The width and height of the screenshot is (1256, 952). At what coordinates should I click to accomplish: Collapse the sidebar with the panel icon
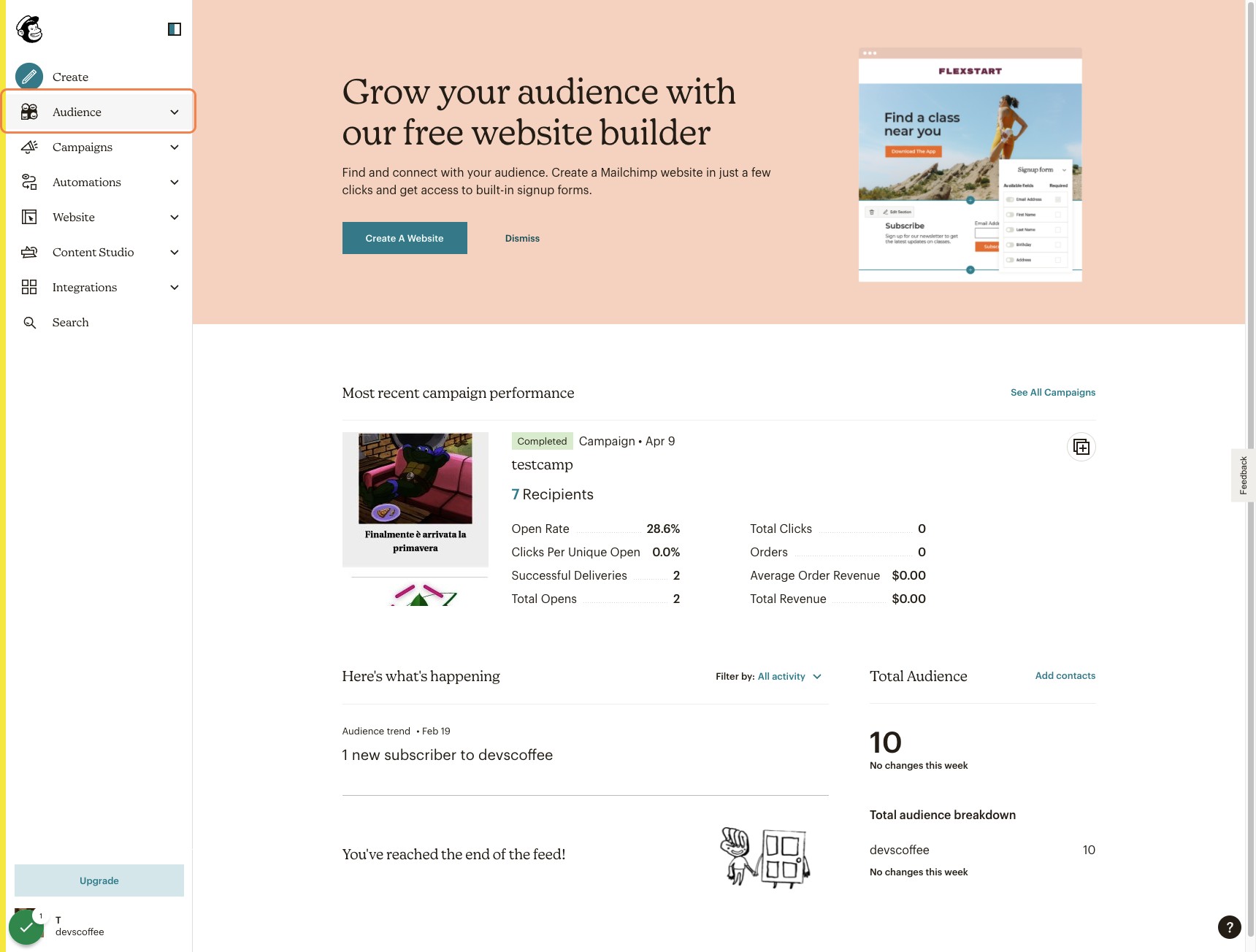tap(175, 29)
